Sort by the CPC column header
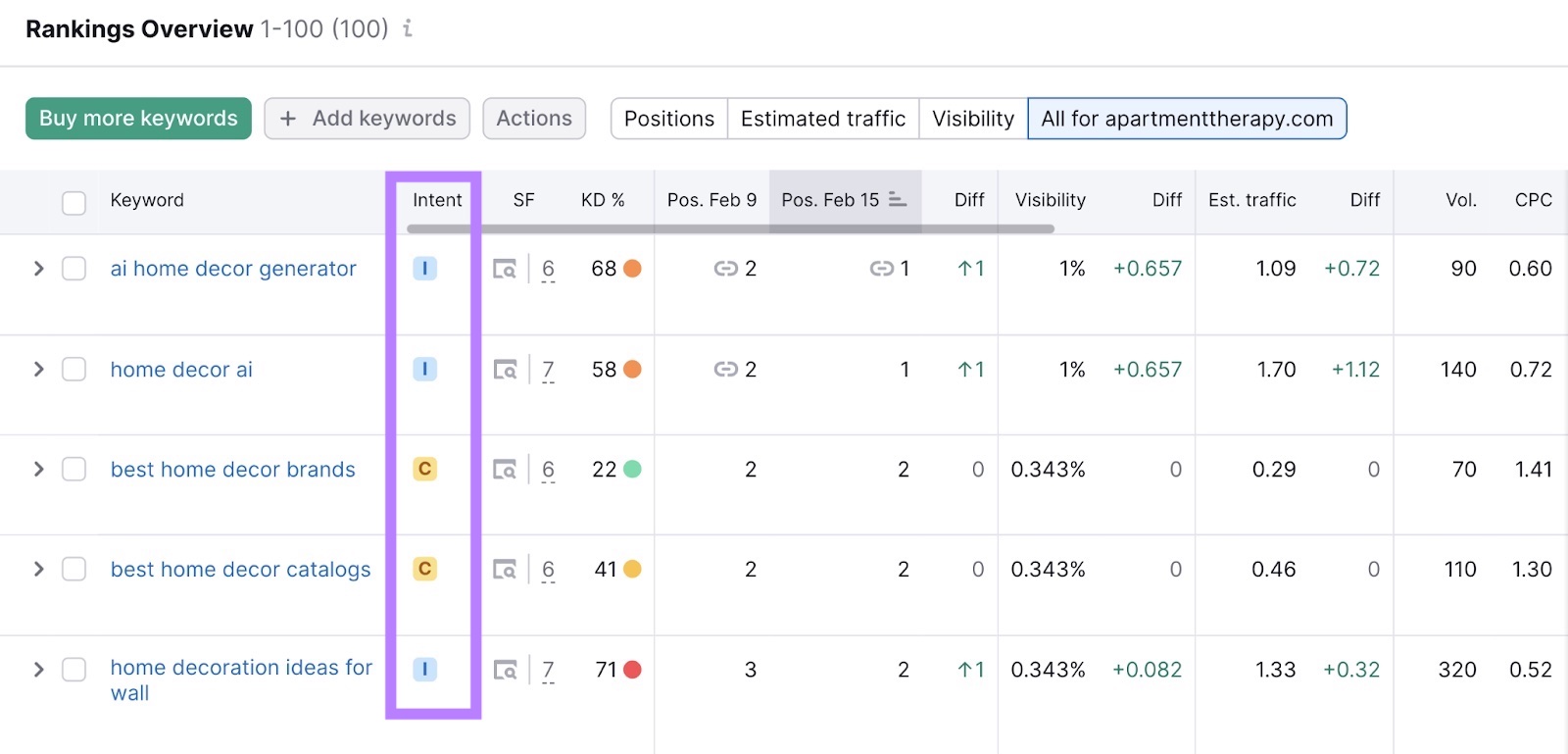The width and height of the screenshot is (1568, 754). click(x=1534, y=200)
